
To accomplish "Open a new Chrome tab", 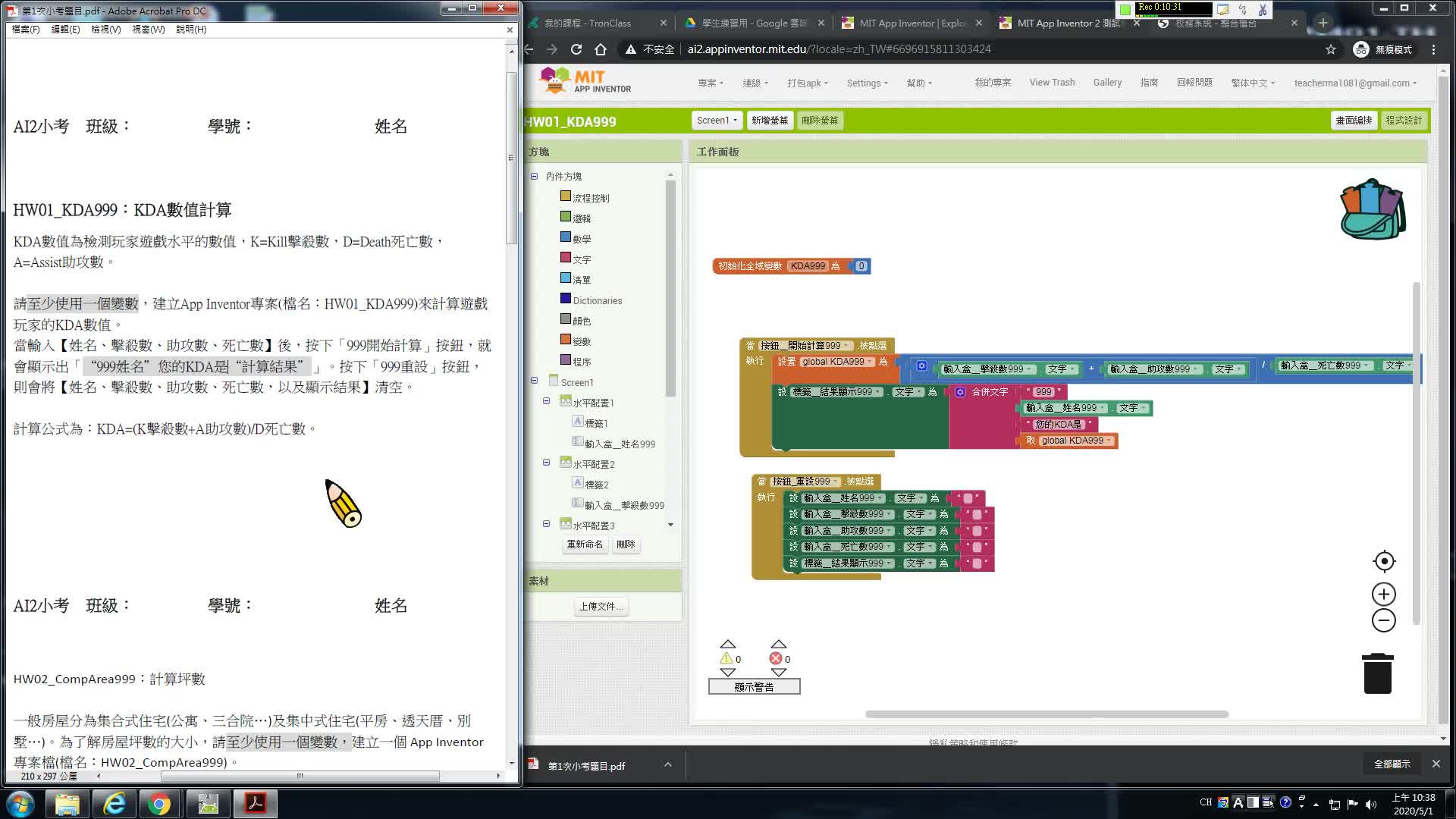I will [x=1323, y=23].
